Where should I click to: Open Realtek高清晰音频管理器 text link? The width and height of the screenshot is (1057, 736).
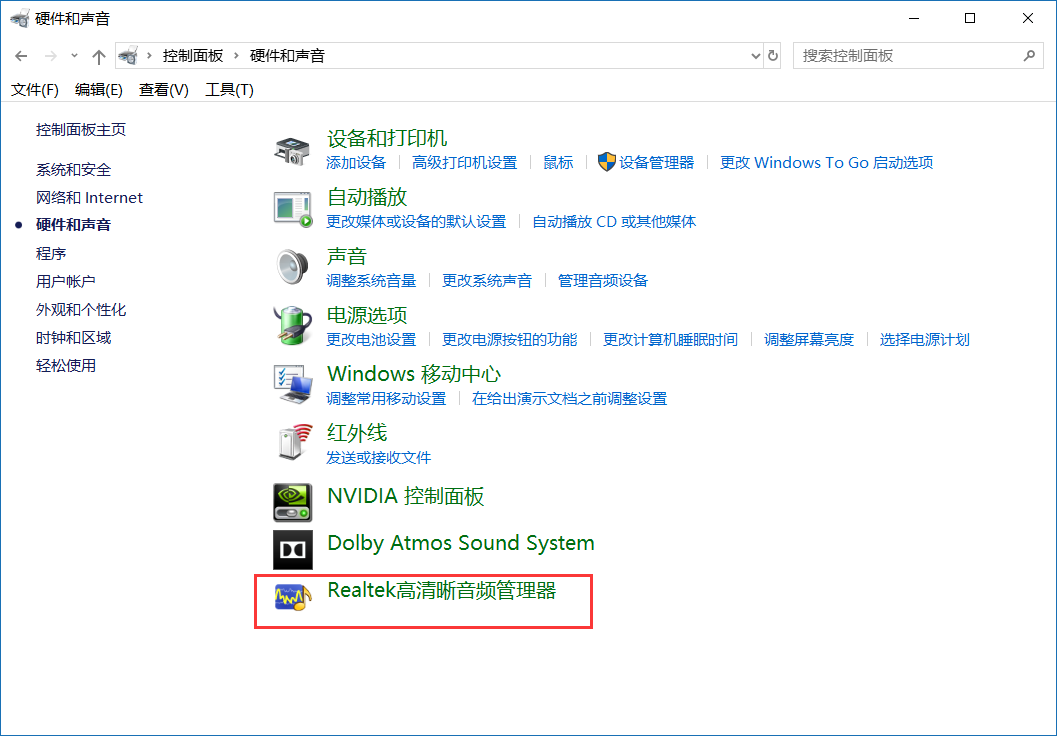[442, 590]
